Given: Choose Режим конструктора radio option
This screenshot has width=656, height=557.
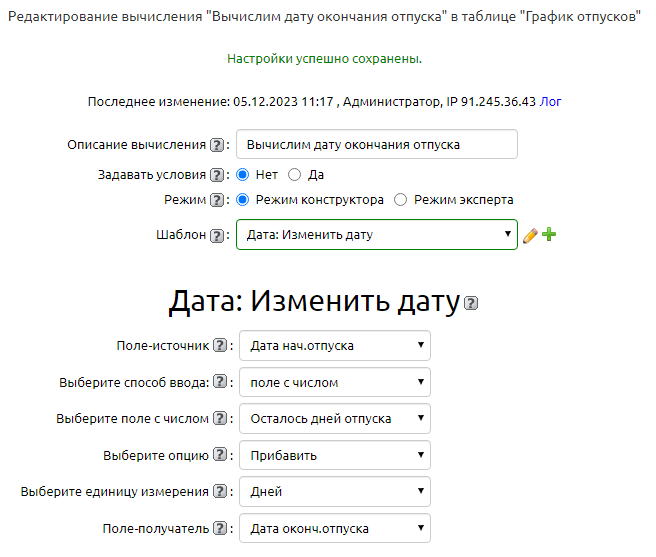Looking at the screenshot, I should [242, 200].
